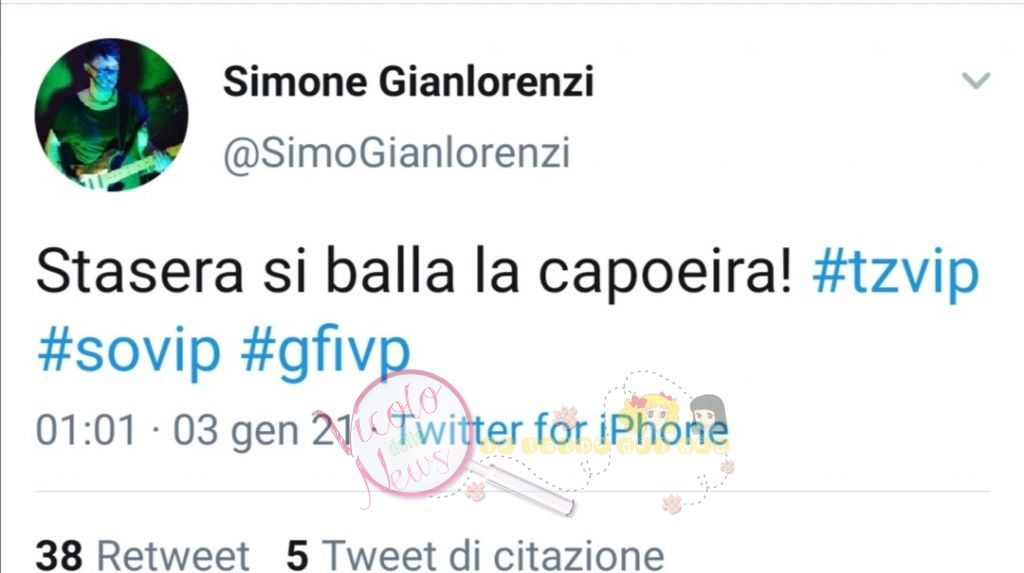Viewport: 1024px width, 573px height.
Task: Click the Simone Gianlorenzi display name
Action: tap(408, 82)
